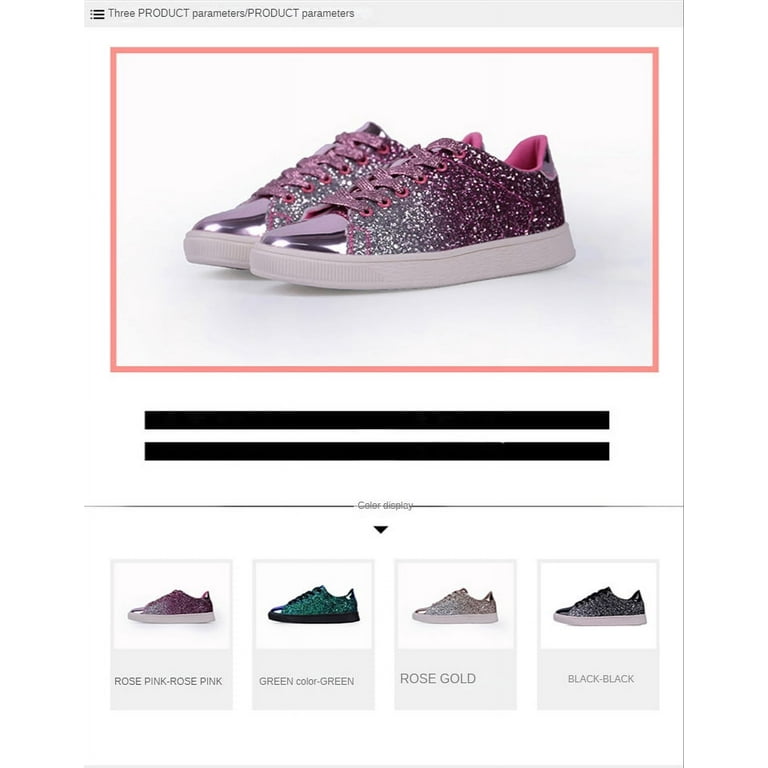768x768 pixels.
Task: Select the green glitter sneaker thumbnail
Action: 313,605
